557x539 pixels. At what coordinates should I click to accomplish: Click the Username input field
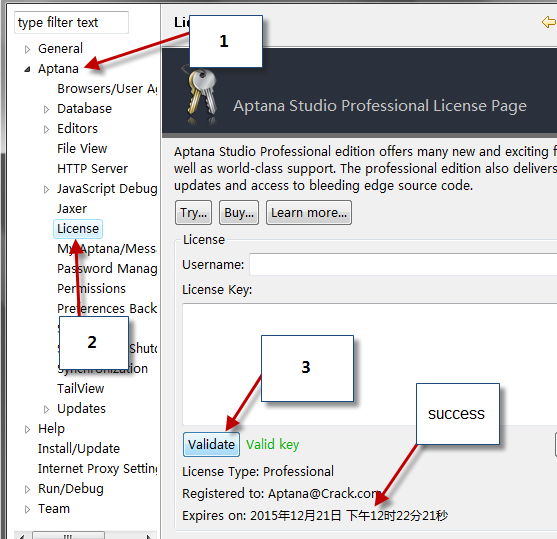tap(403, 264)
